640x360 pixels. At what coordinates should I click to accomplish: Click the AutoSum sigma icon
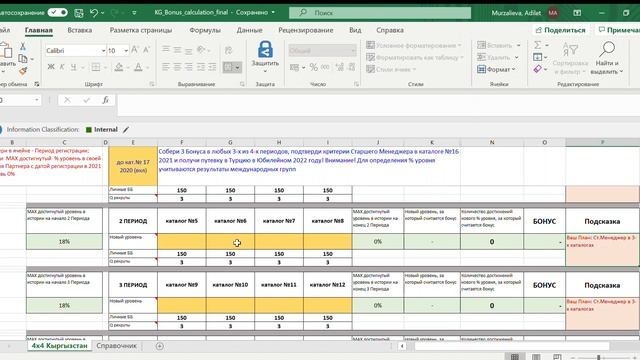click(538, 45)
